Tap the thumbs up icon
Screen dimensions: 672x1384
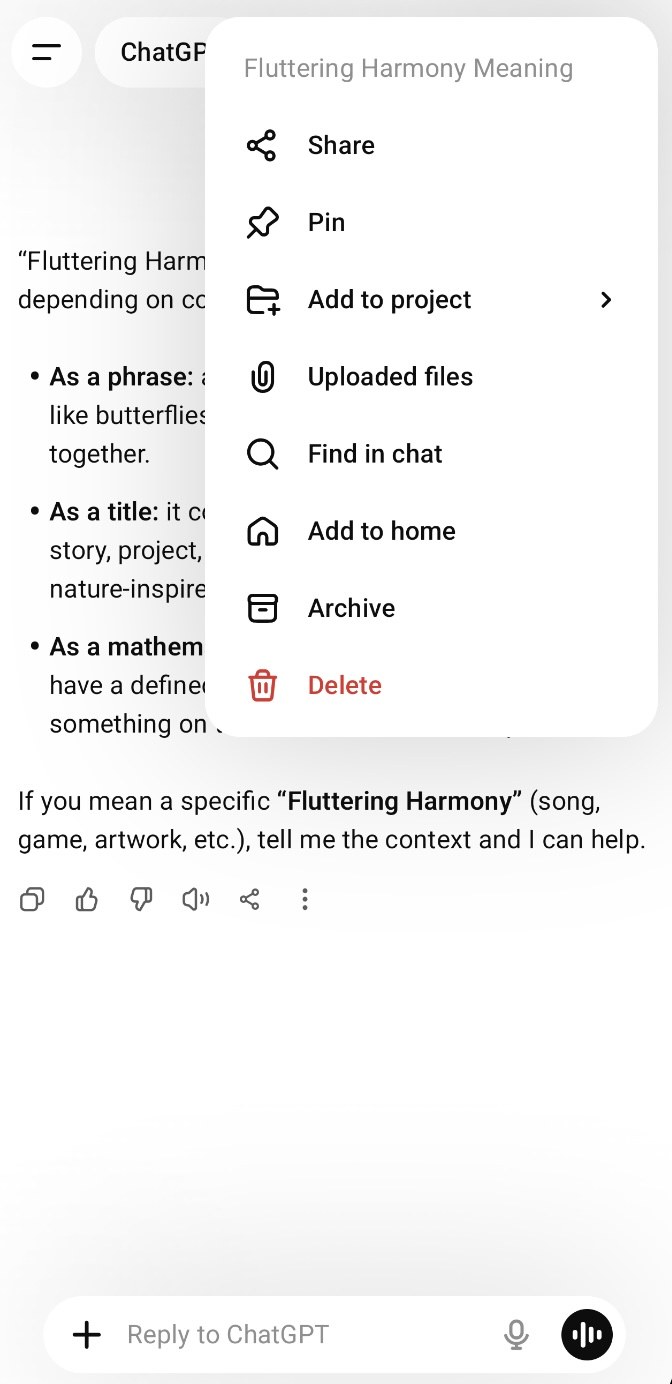click(x=87, y=900)
